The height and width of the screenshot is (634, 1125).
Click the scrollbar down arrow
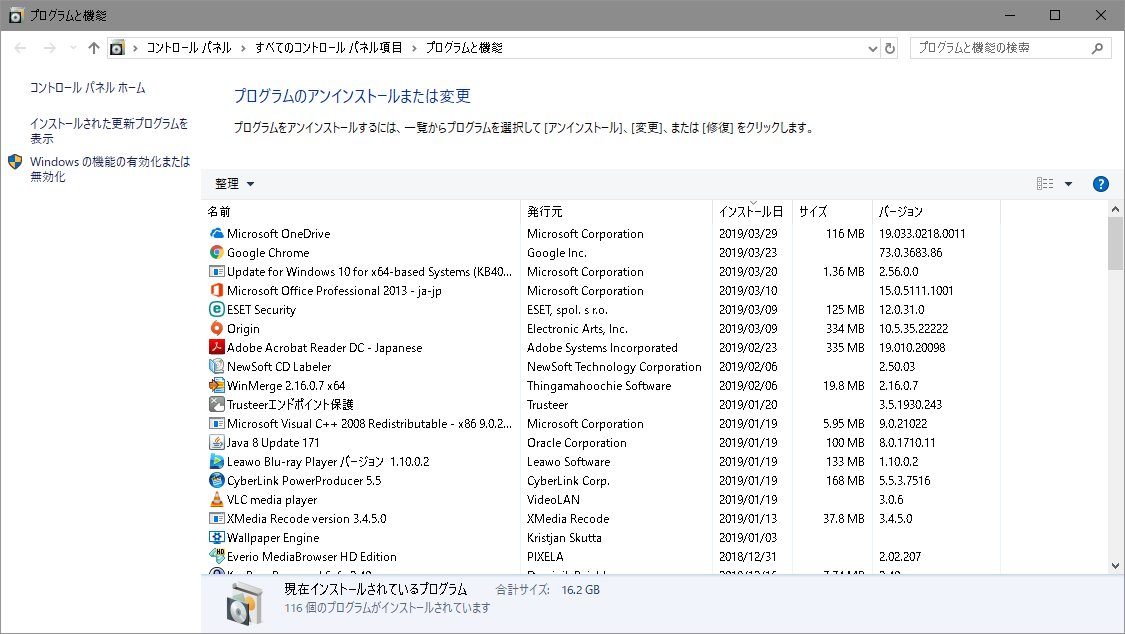pos(1115,566)
